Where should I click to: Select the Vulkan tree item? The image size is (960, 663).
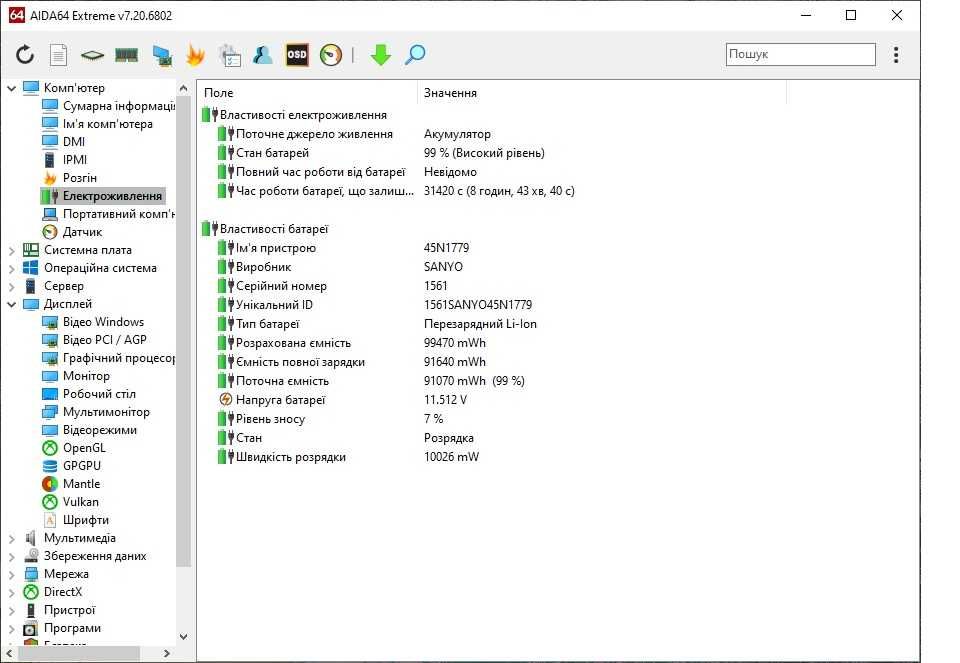tap(70, 502)
